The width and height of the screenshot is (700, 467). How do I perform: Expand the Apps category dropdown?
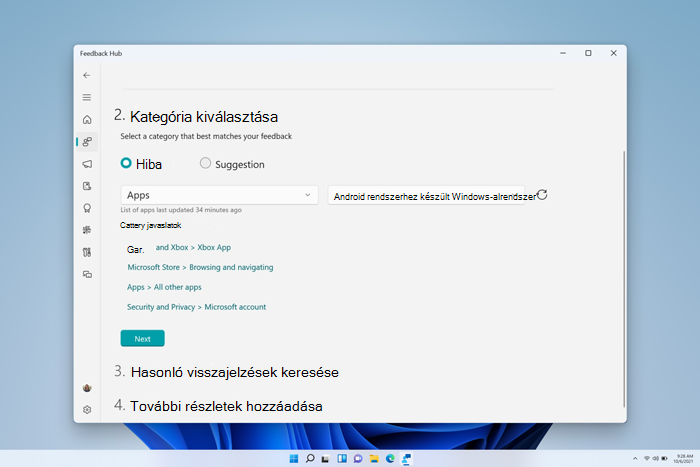point(219,195)
